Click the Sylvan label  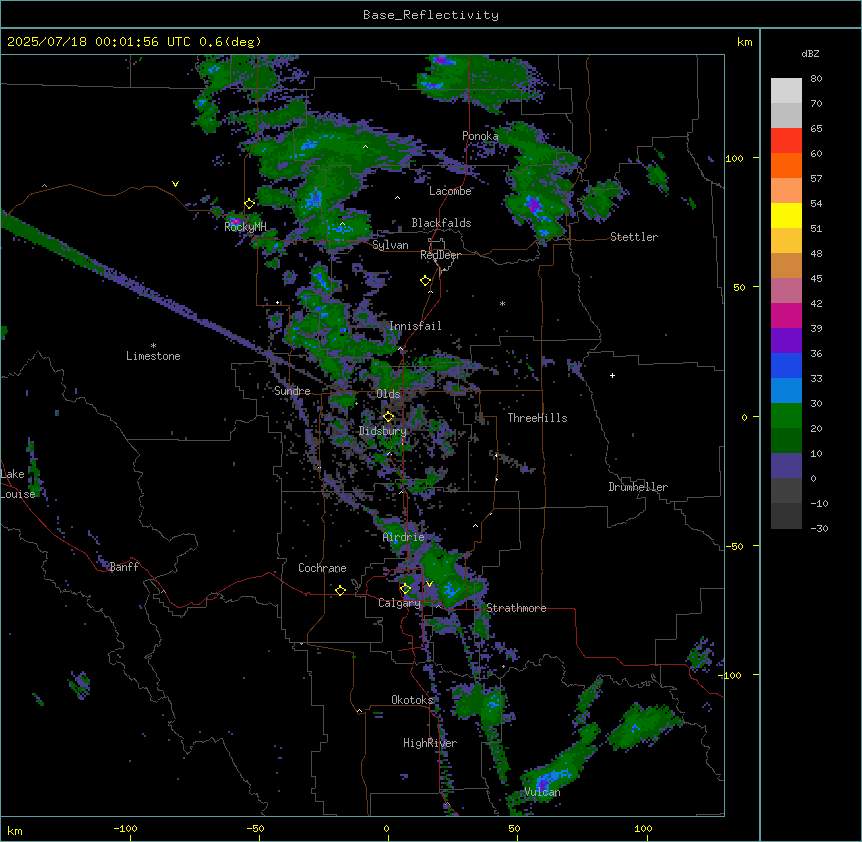pyautogui.click(x=390, y=245)
